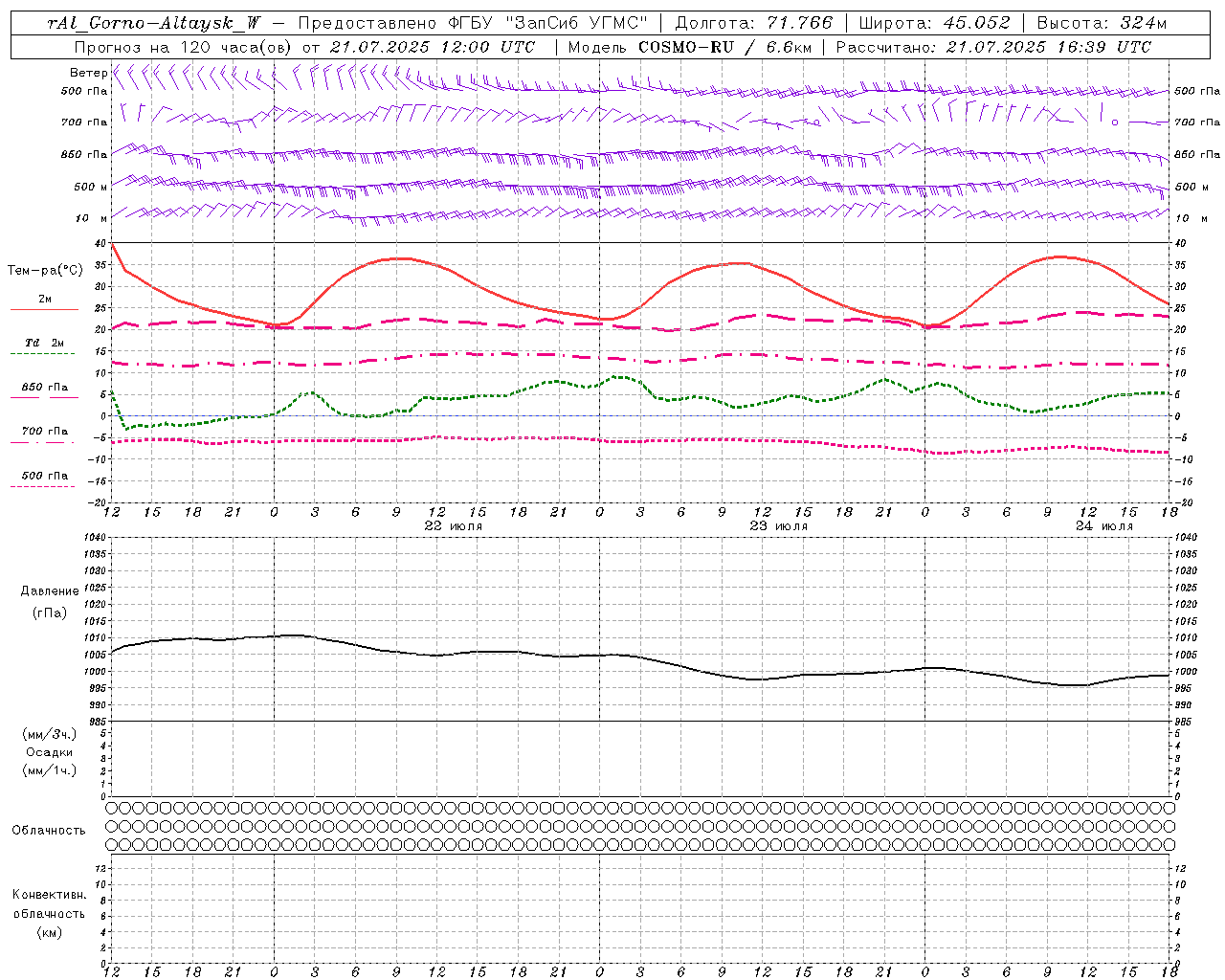The width and height of the screenshot is (1225, 980).
Task: Click the dash-dot line under 700 гПа legend
Action: (42, 442)
